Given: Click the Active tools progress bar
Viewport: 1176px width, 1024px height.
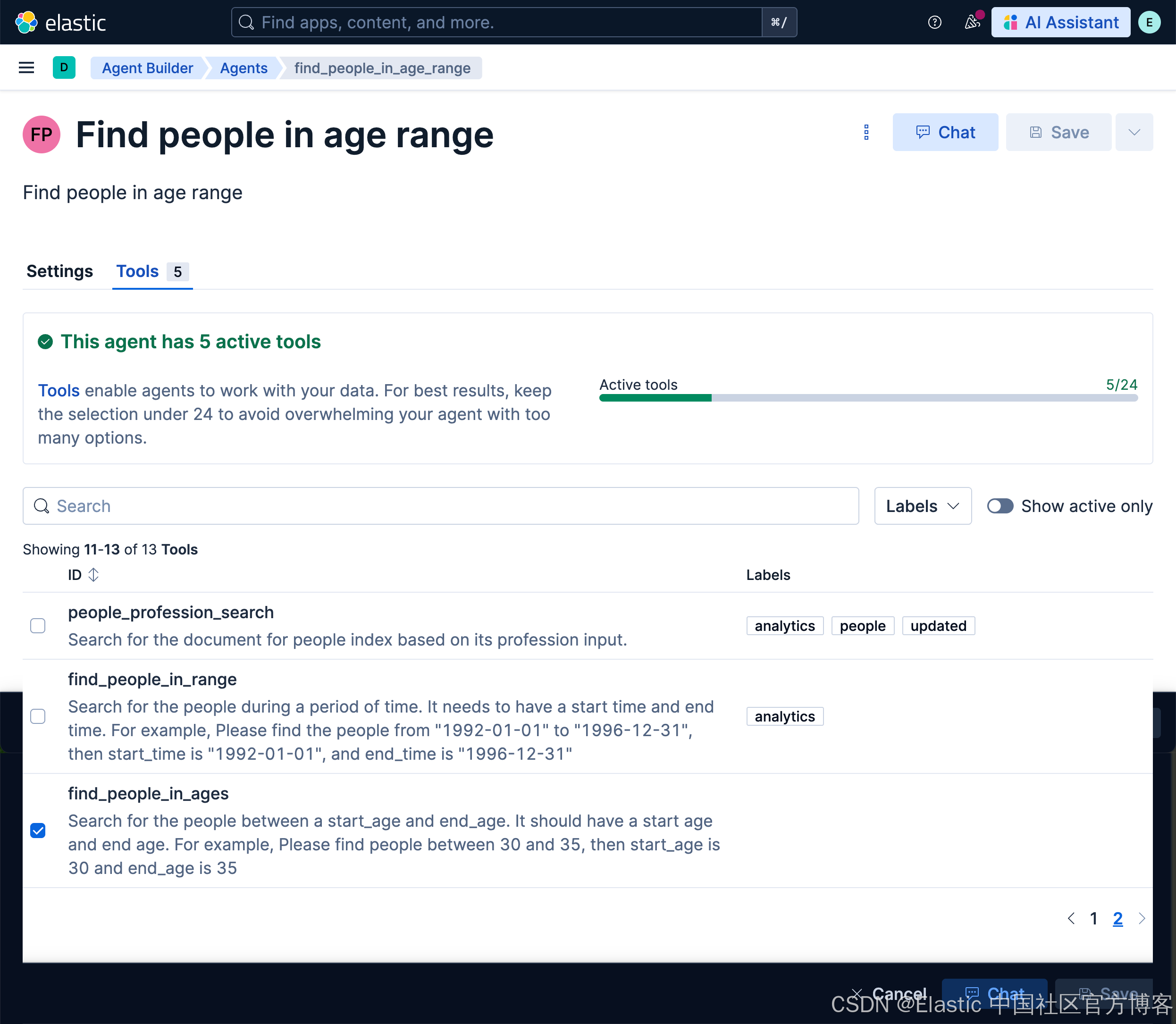Looking at the screenshot, I should pyautogui.click(x=868, y=398).
